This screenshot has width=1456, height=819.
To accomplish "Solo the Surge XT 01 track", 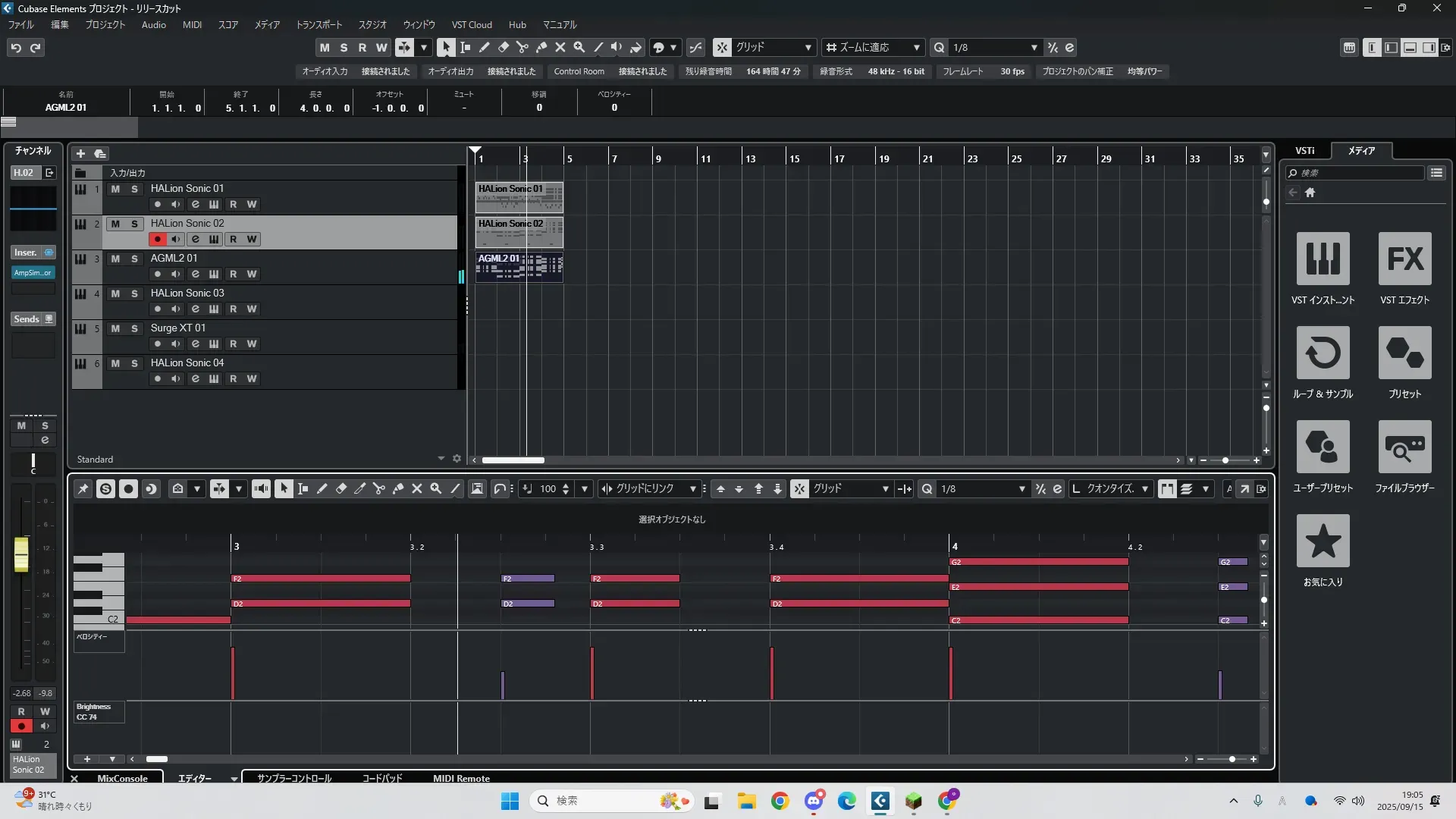I will 134,328.
